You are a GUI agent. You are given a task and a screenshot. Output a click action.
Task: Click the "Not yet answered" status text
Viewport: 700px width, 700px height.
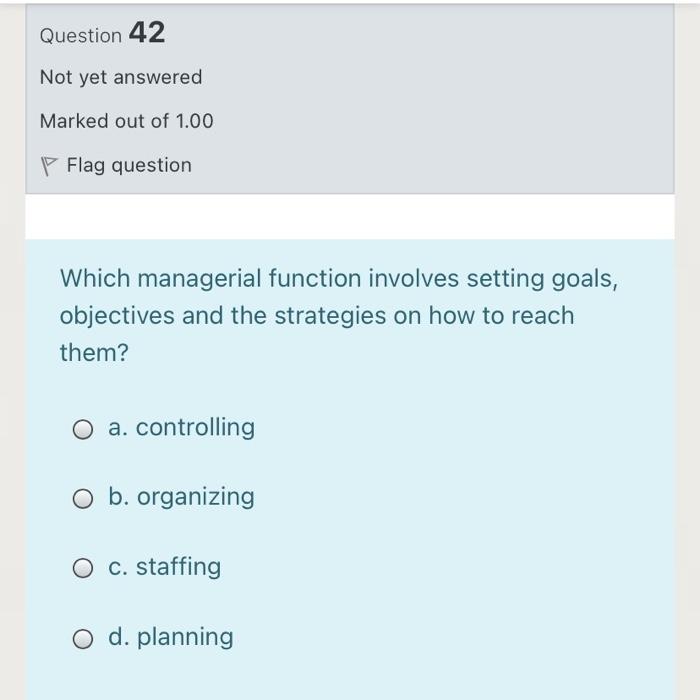click(x=121, y=77)
